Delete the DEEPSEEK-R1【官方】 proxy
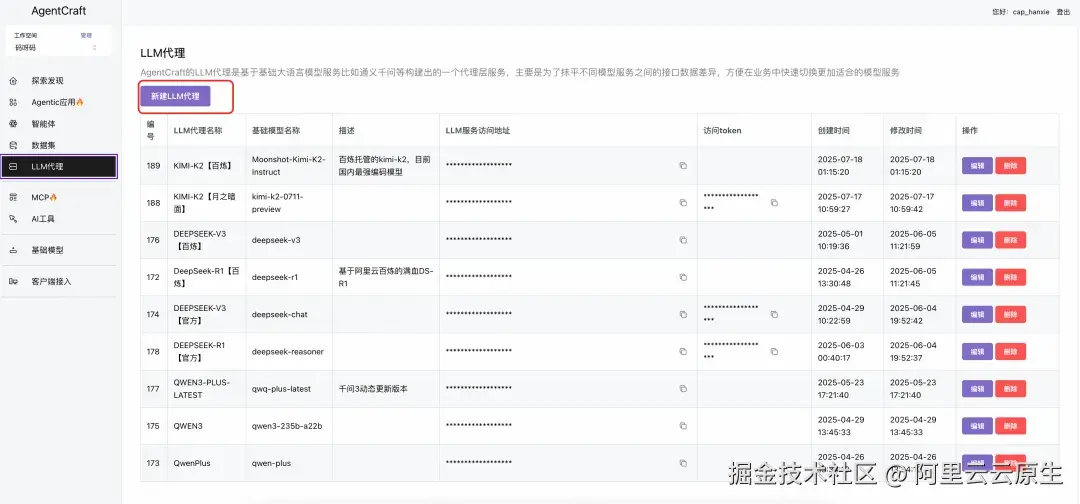This screenshot has width=1080, height=504. click(x=1010, y=351)
